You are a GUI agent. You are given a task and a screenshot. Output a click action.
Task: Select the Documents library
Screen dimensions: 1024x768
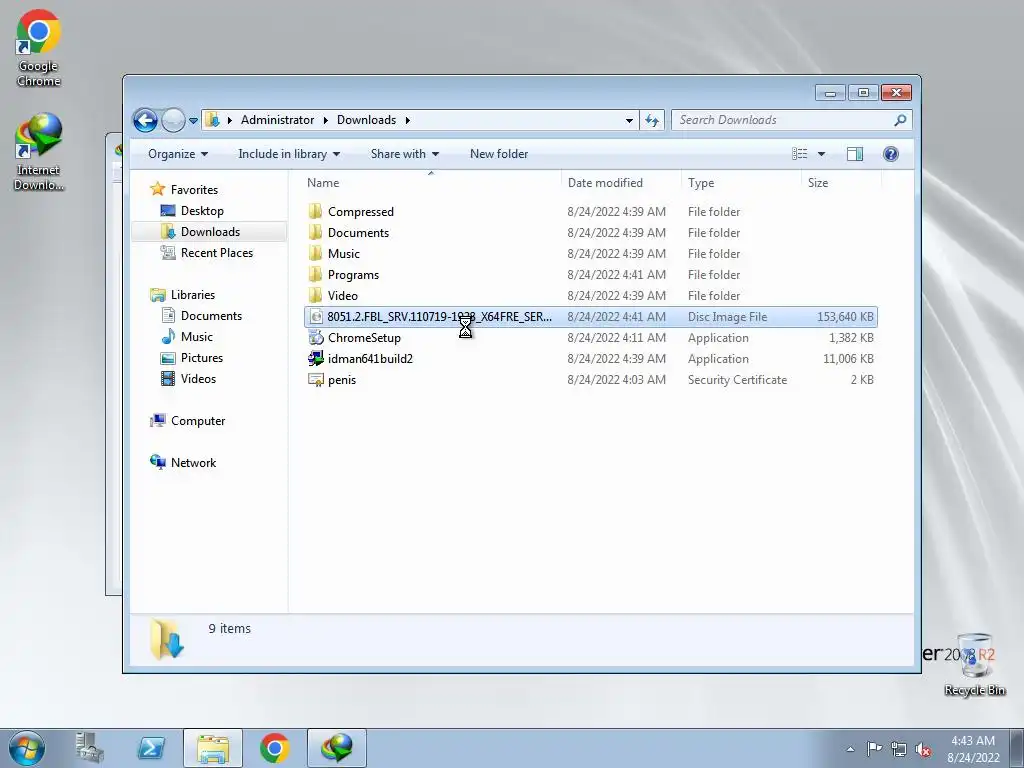tap(211, 316)
